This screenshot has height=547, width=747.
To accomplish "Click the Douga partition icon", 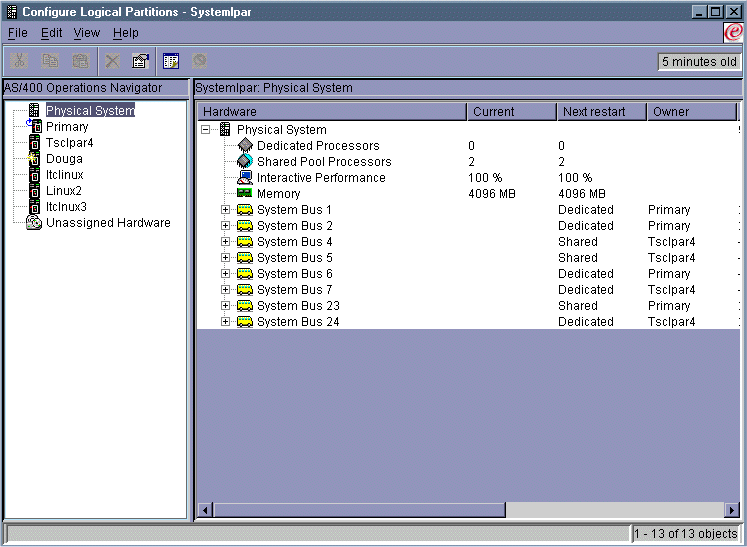I will point(34,159).
